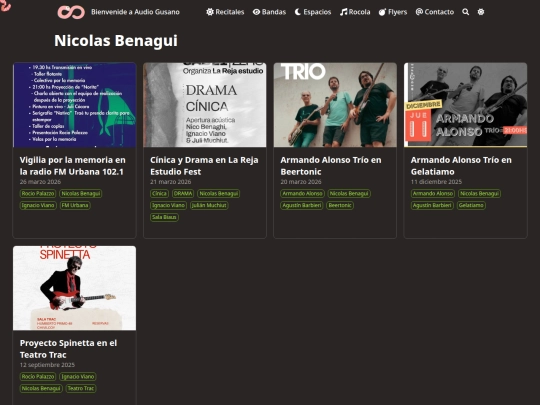Open Vigilia por la memoria event title
Image resolution: width=540 pixels, height=405 pixels.
point(73,166)
